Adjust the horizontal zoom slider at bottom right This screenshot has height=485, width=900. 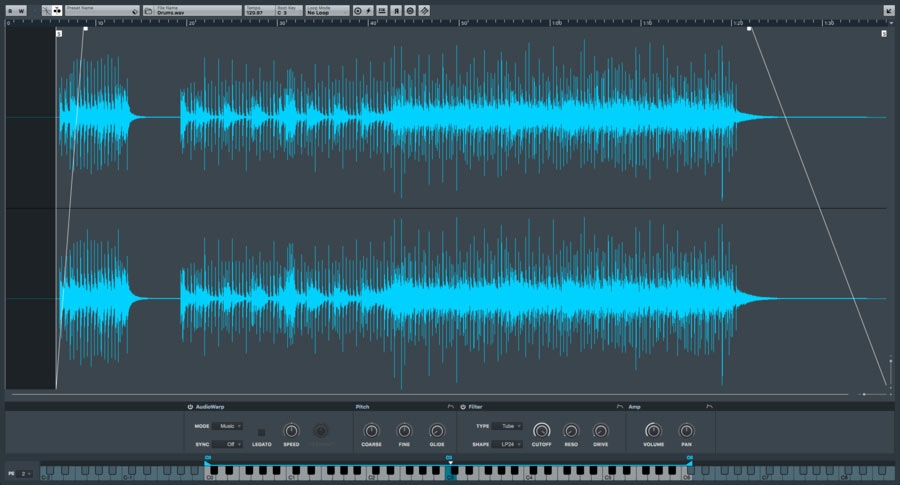pyautogui.click(x=872, y=394)
